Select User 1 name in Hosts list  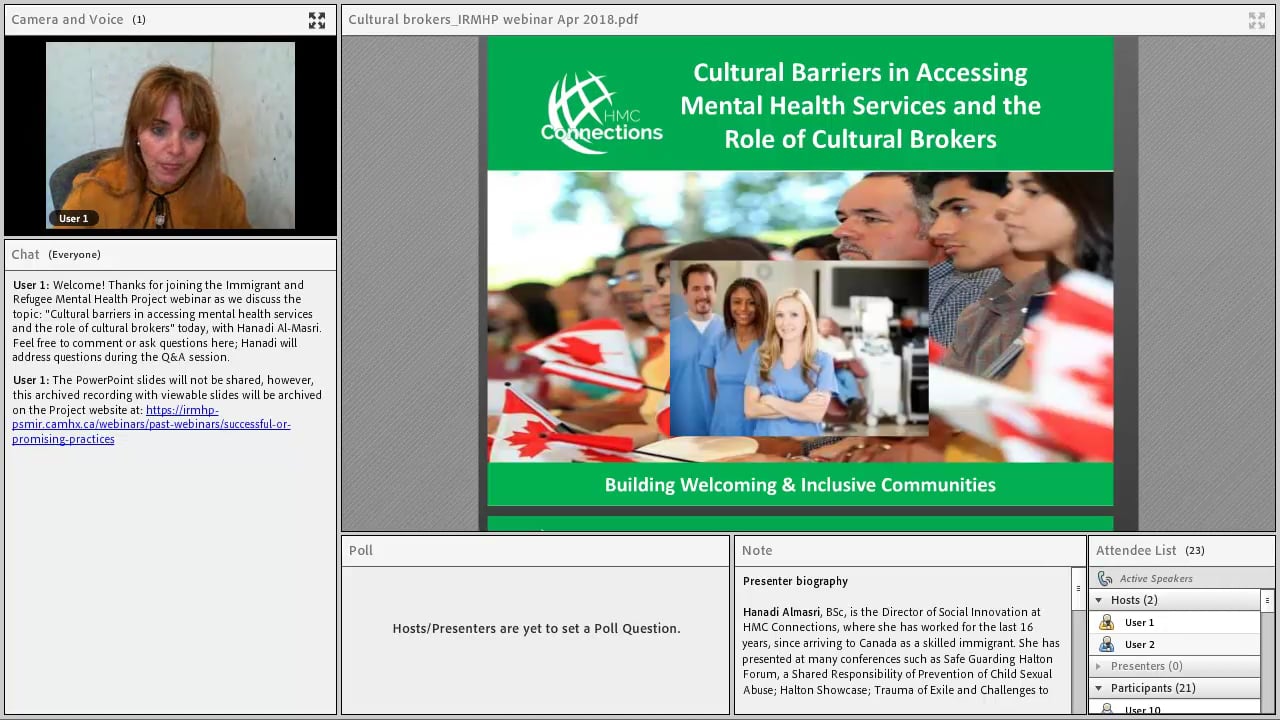pos(1139,622)
